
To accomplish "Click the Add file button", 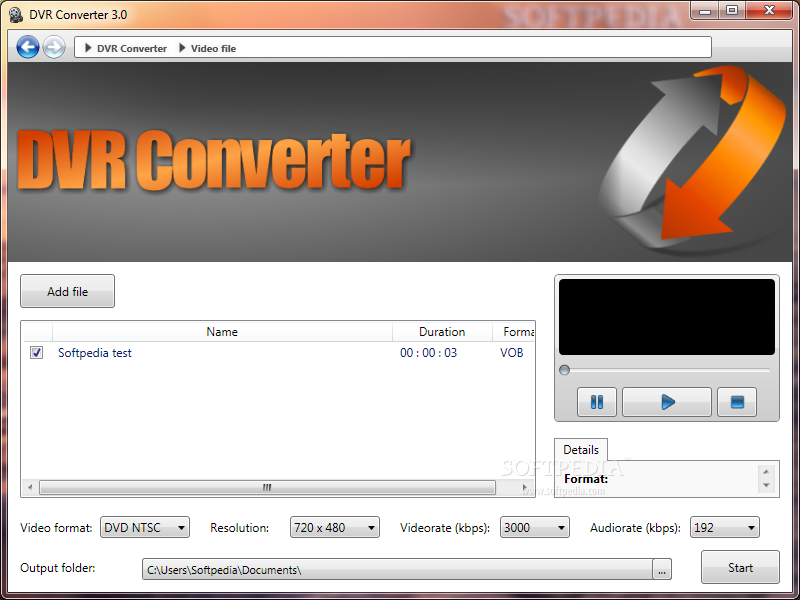I will pyautogui.click(x=67, y=291).
